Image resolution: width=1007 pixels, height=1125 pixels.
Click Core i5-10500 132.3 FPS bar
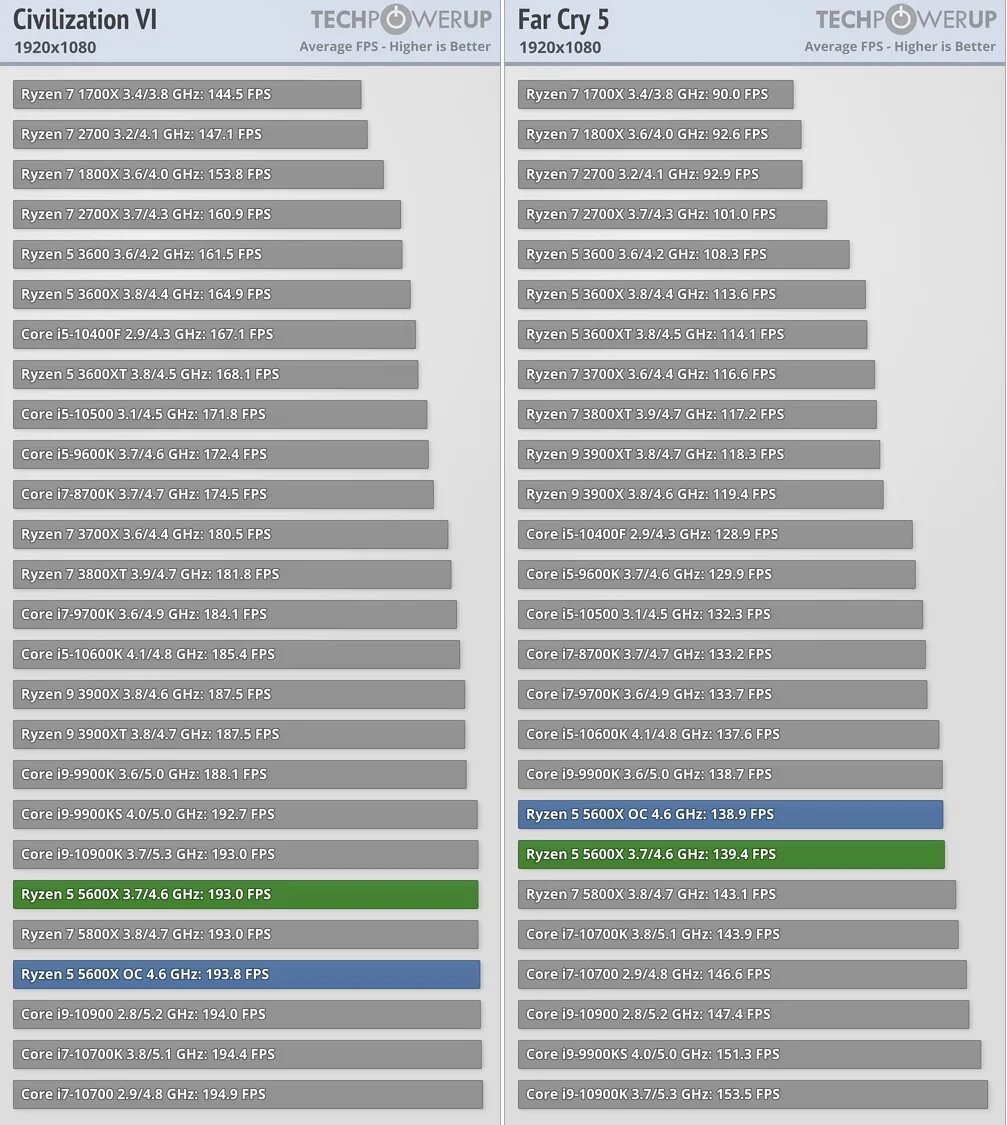coord(720,614)
